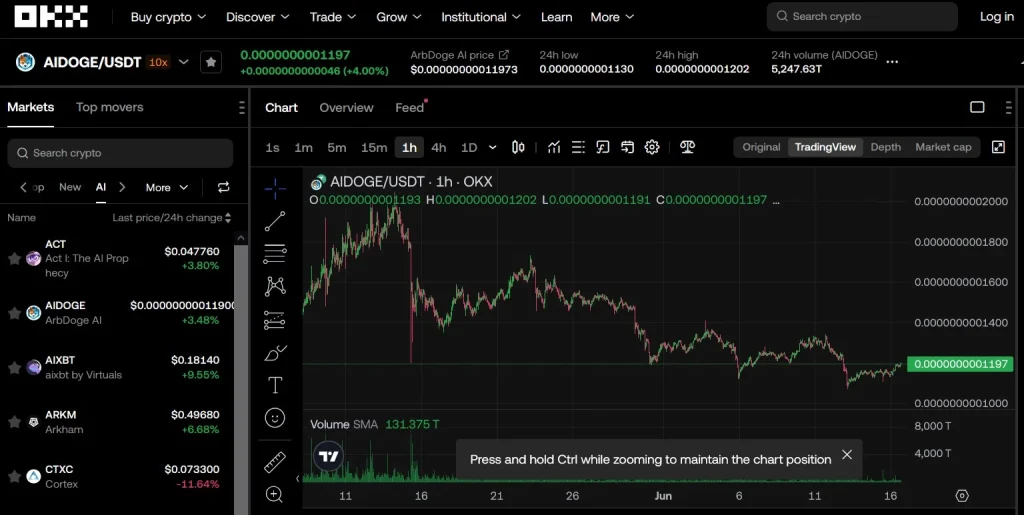Viewport: 1024px width, 515px height.
Task: Open the Feed tab
Action: pos(409,108)
